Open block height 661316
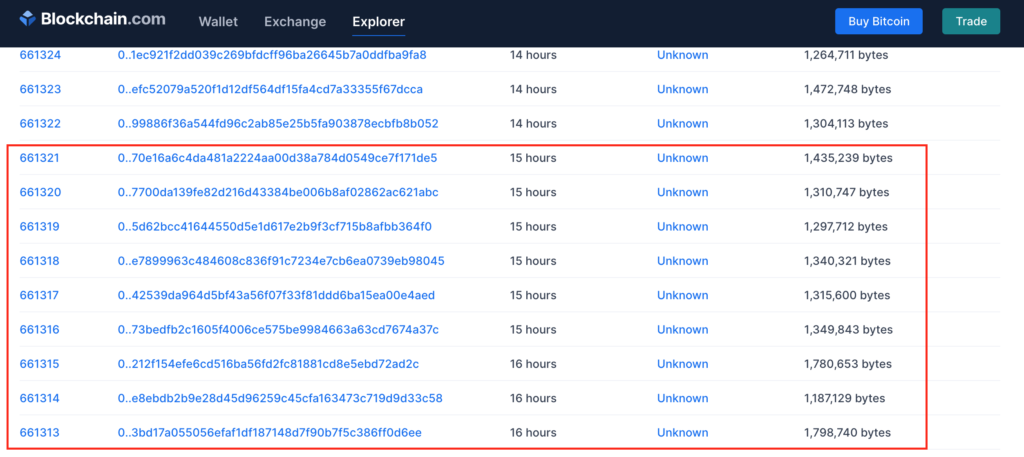The image size is (1024, 457). pos(40,330)
